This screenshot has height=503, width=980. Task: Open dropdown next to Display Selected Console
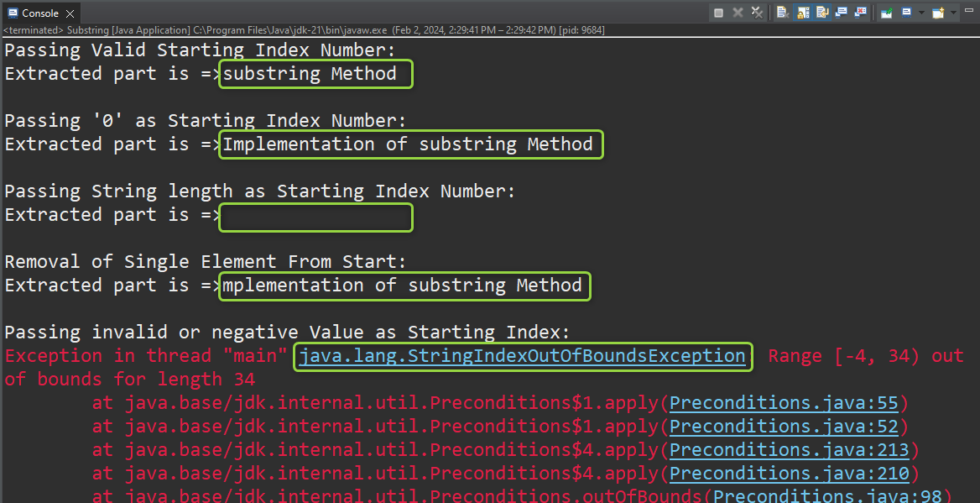point(921,12)
